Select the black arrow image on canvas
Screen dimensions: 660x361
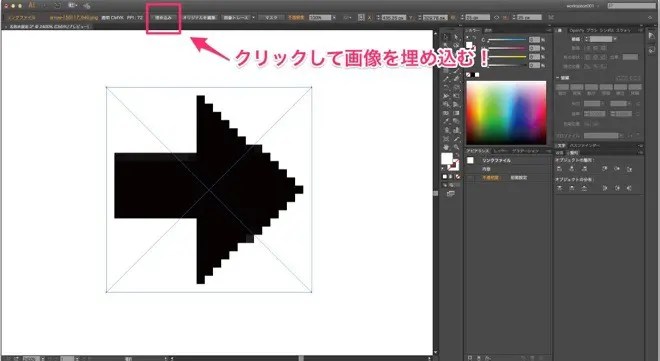pyautogui.click(x=209, y=189)
